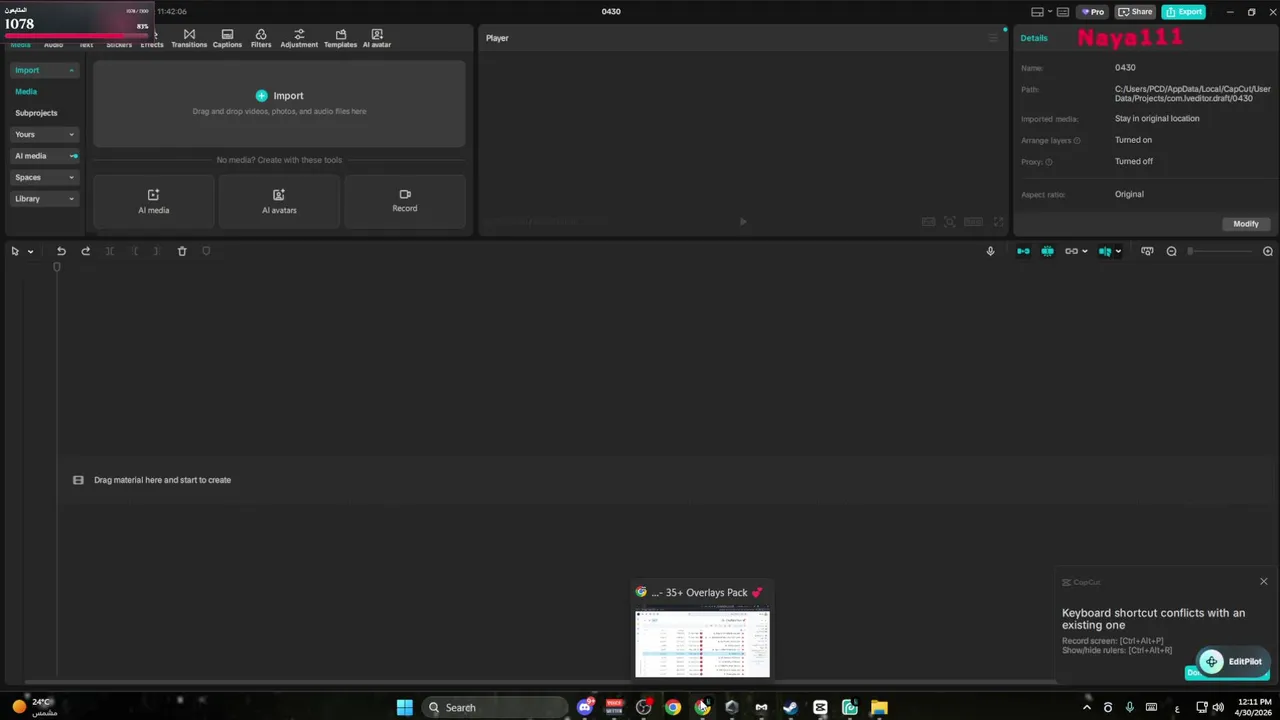Undo the last action
Image resolution: width=1280 pixels, height=720 pixels.
coord(61,251)
